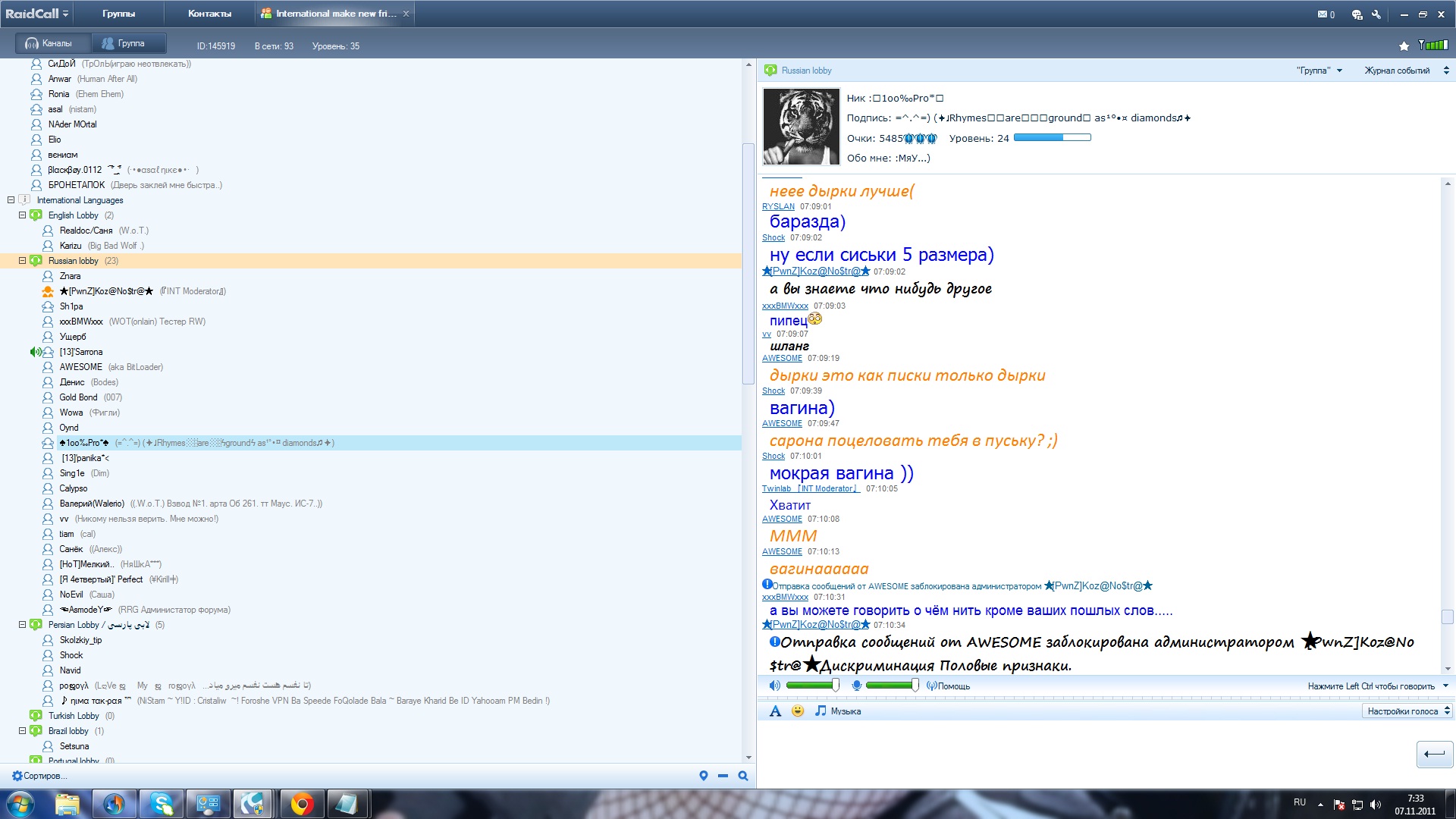1456x819 pixels.
Task: Click the blue location pin icon
Action: tap(704, 776)
